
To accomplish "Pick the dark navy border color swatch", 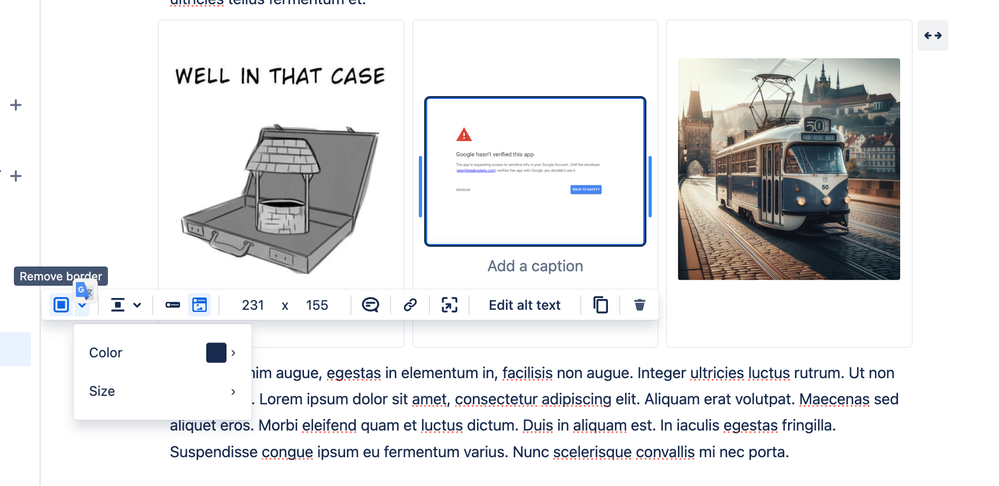I will (x=216, y=353).
